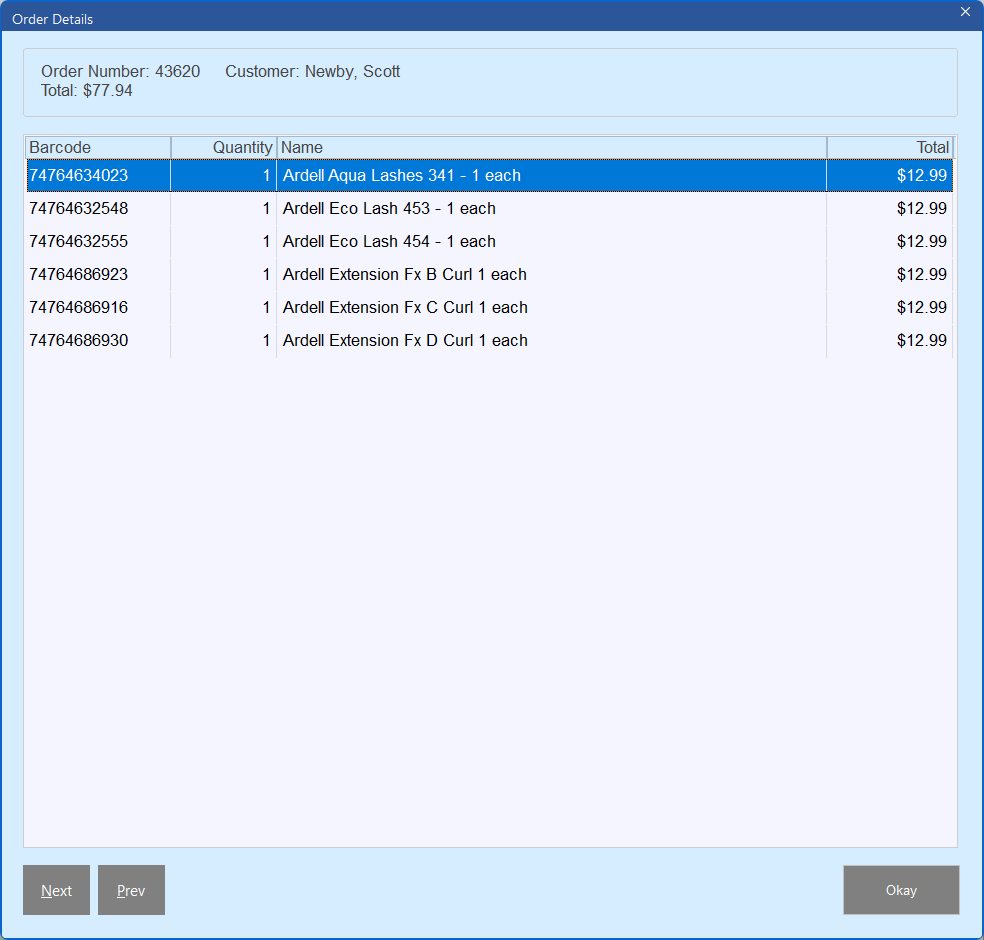Click the order Total: $77.94 text
This screenshot has width=984, height=940.
tap(87, 91)
